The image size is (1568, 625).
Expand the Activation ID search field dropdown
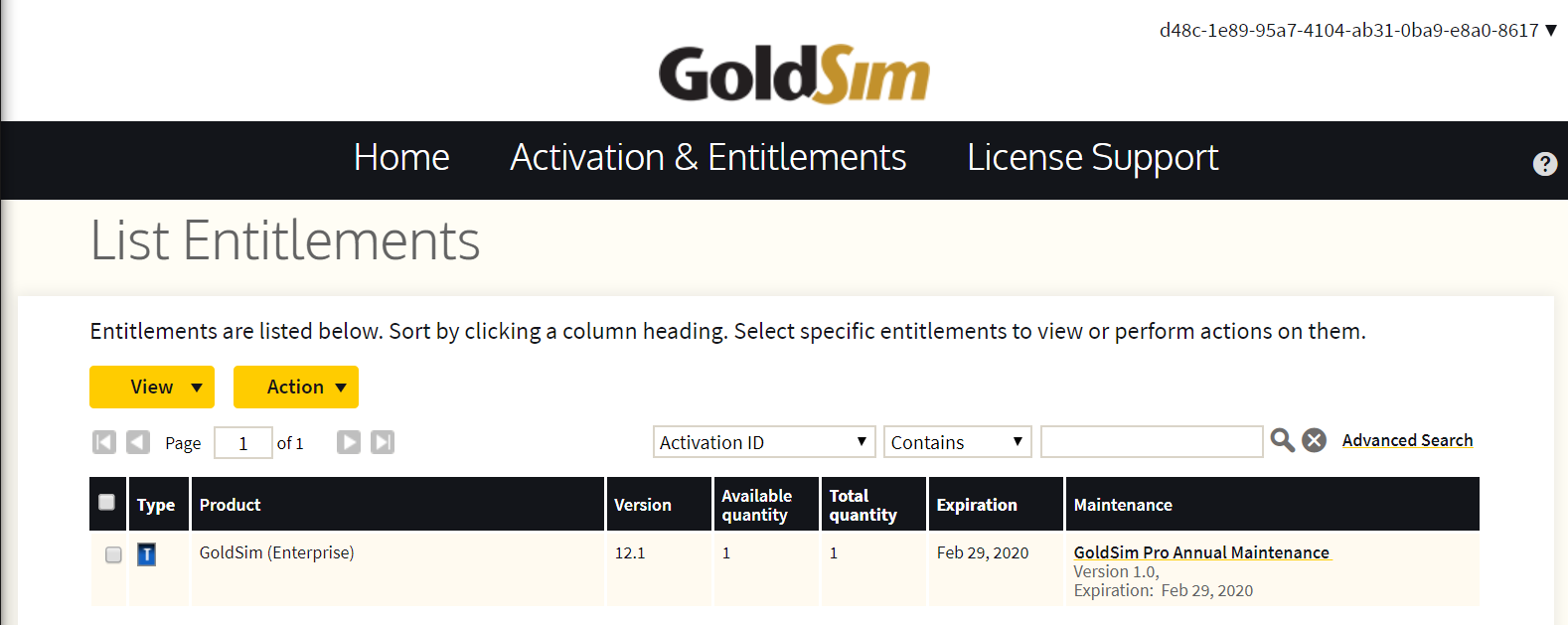tap(763, 442)
